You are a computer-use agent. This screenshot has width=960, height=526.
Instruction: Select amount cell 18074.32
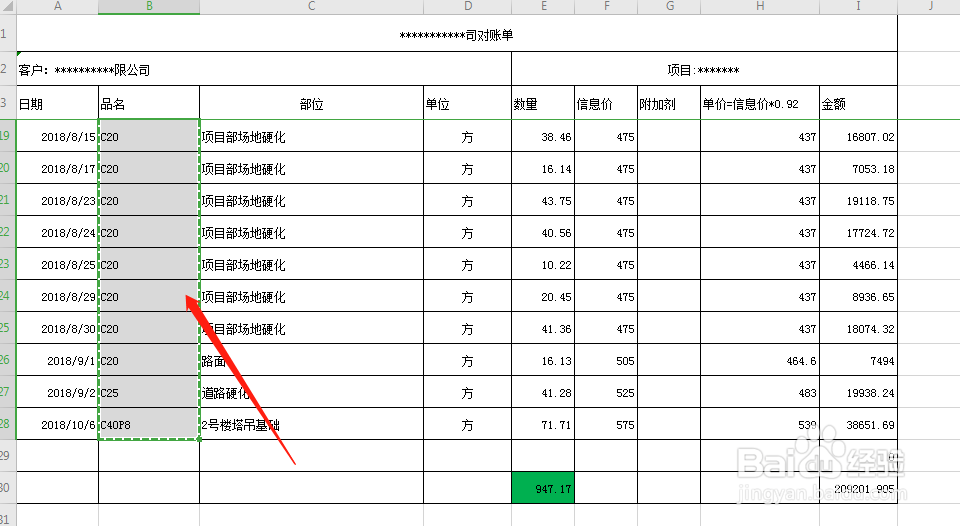click(x=858, y=328)
